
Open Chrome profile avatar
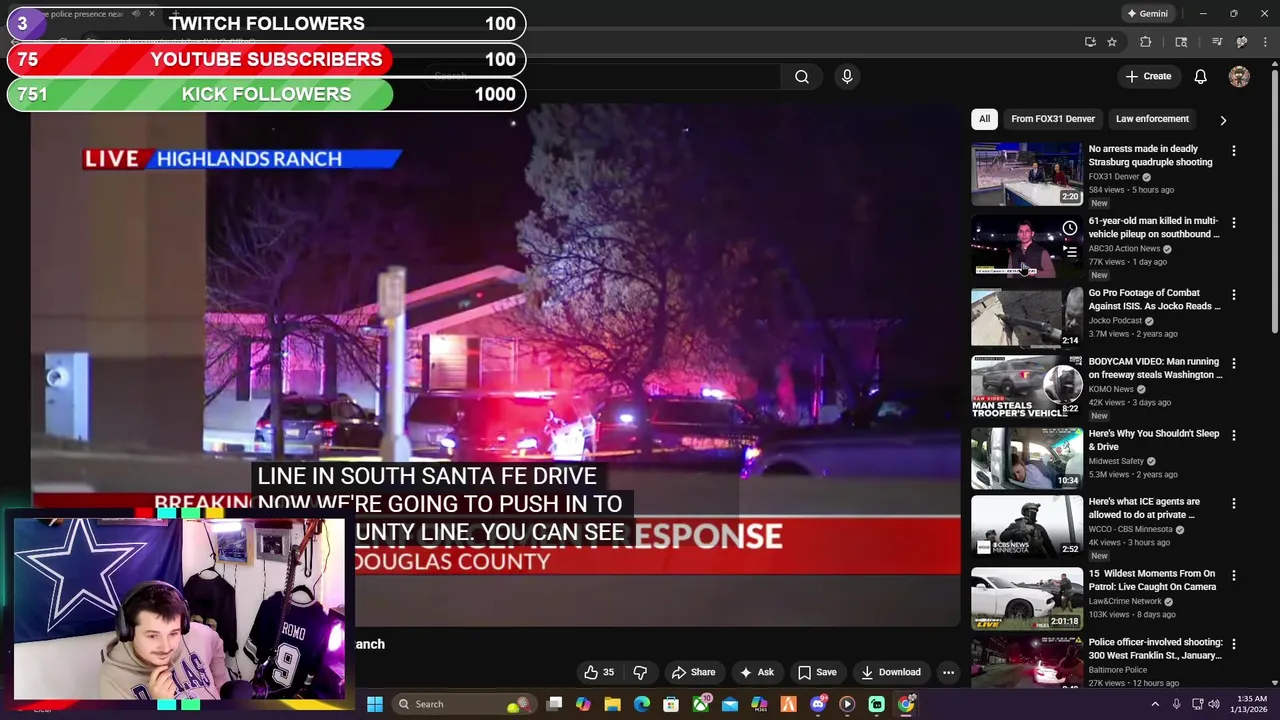point(1241,42)
